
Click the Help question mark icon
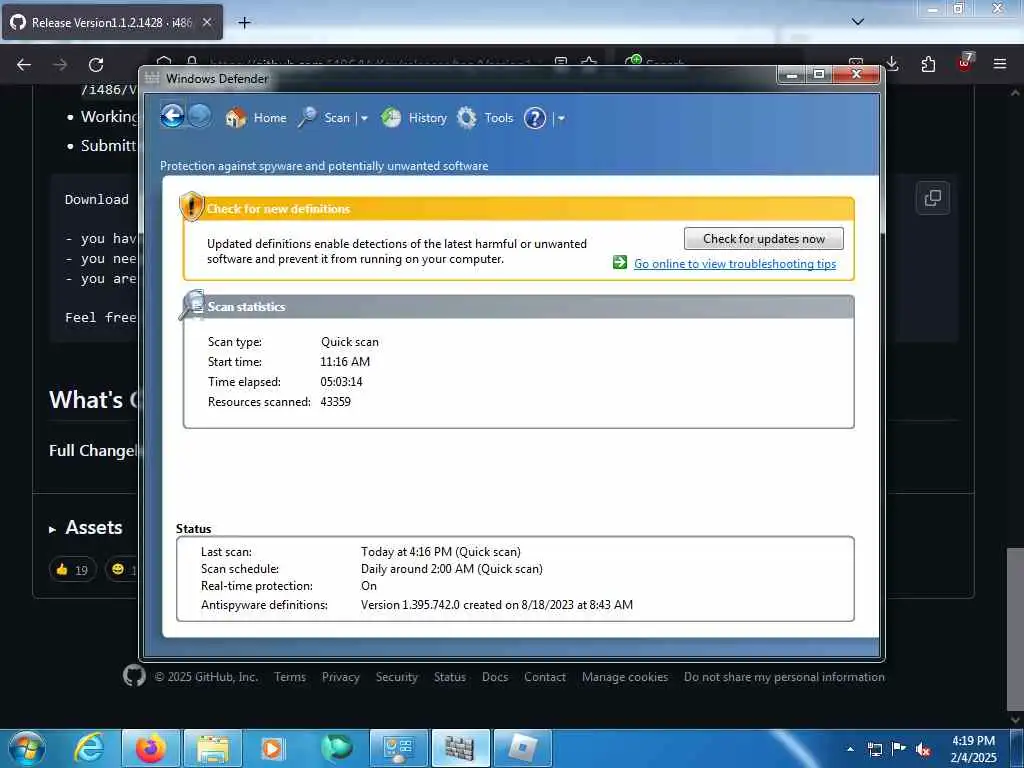(x=535, y=118)
